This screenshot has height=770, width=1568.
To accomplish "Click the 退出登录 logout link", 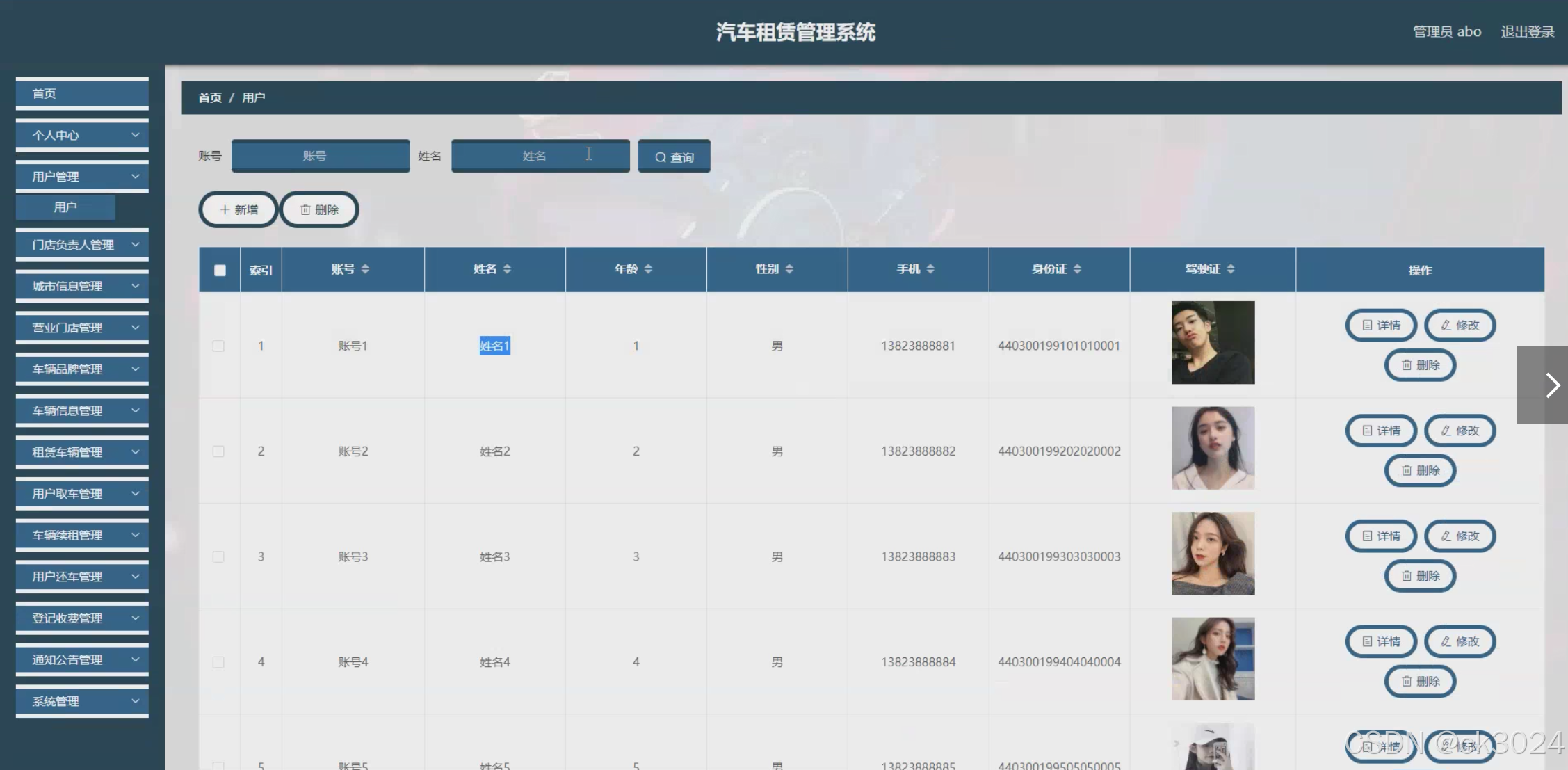I will point(1527,32).
